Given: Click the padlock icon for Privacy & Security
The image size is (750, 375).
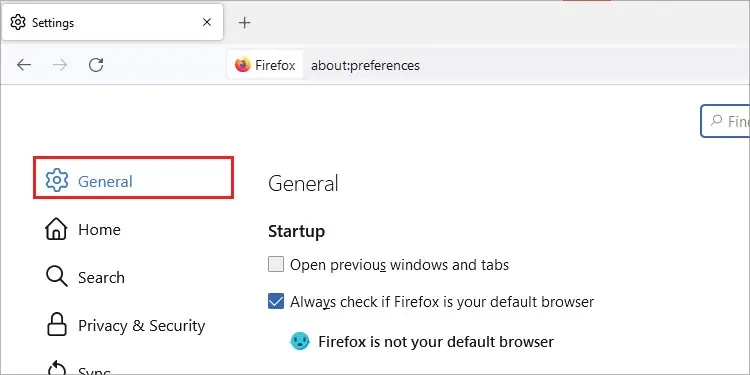Looking at the screenshot, I should 56,325.
